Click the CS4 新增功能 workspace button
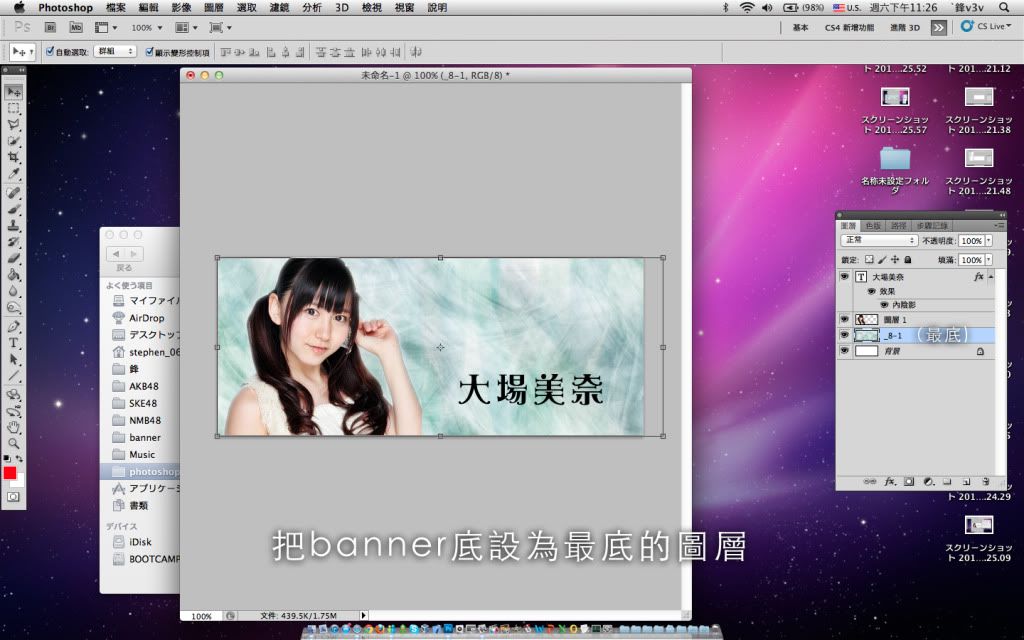 coord(848,28)
